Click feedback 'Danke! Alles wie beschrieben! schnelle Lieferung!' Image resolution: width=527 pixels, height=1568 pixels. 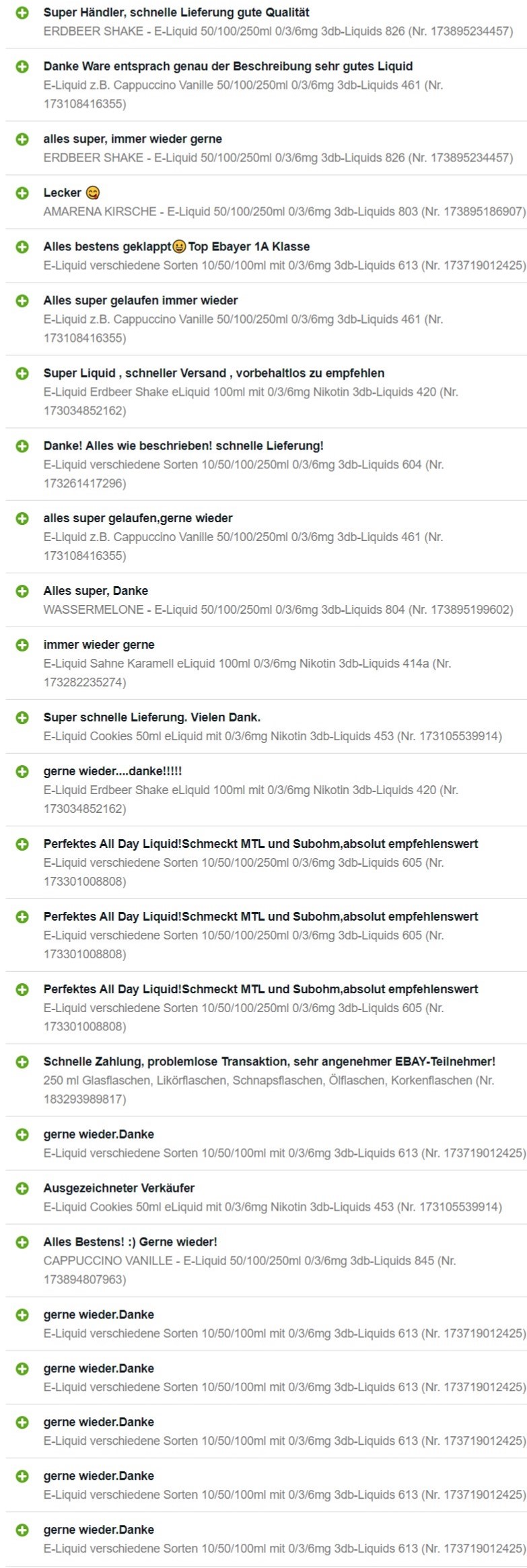pos(184,446)
